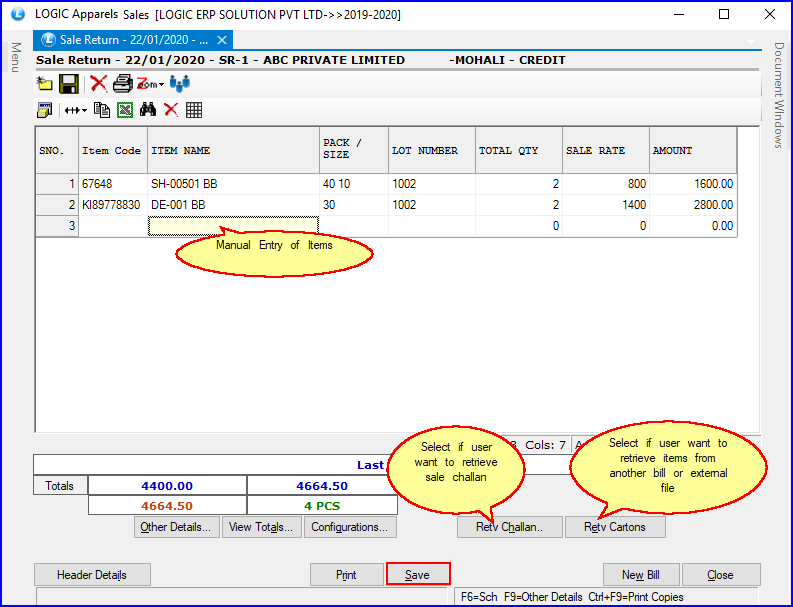Click the floppy disk save icon

[x=69, y=83]
